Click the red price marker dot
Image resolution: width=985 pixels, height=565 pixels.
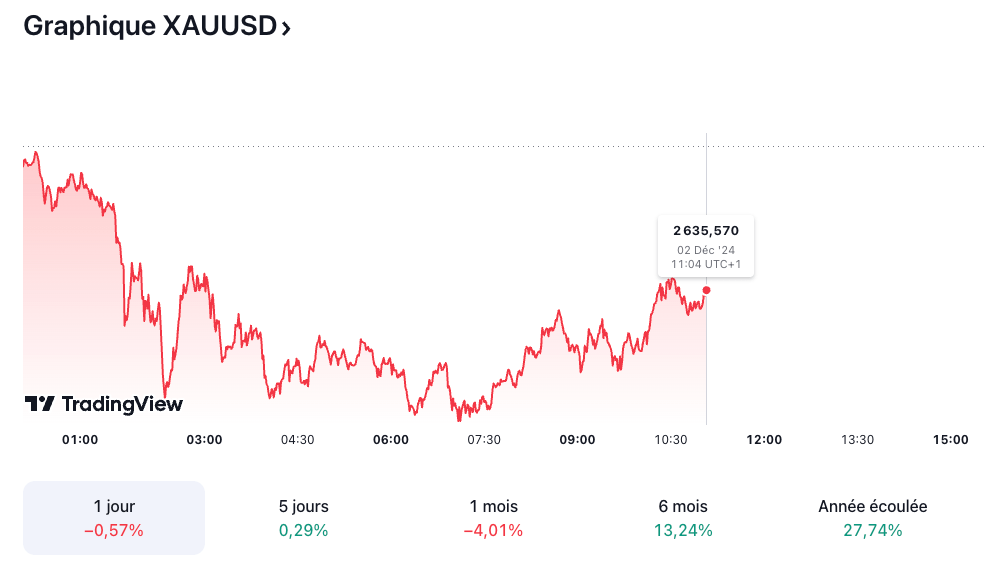coord(706,290)
